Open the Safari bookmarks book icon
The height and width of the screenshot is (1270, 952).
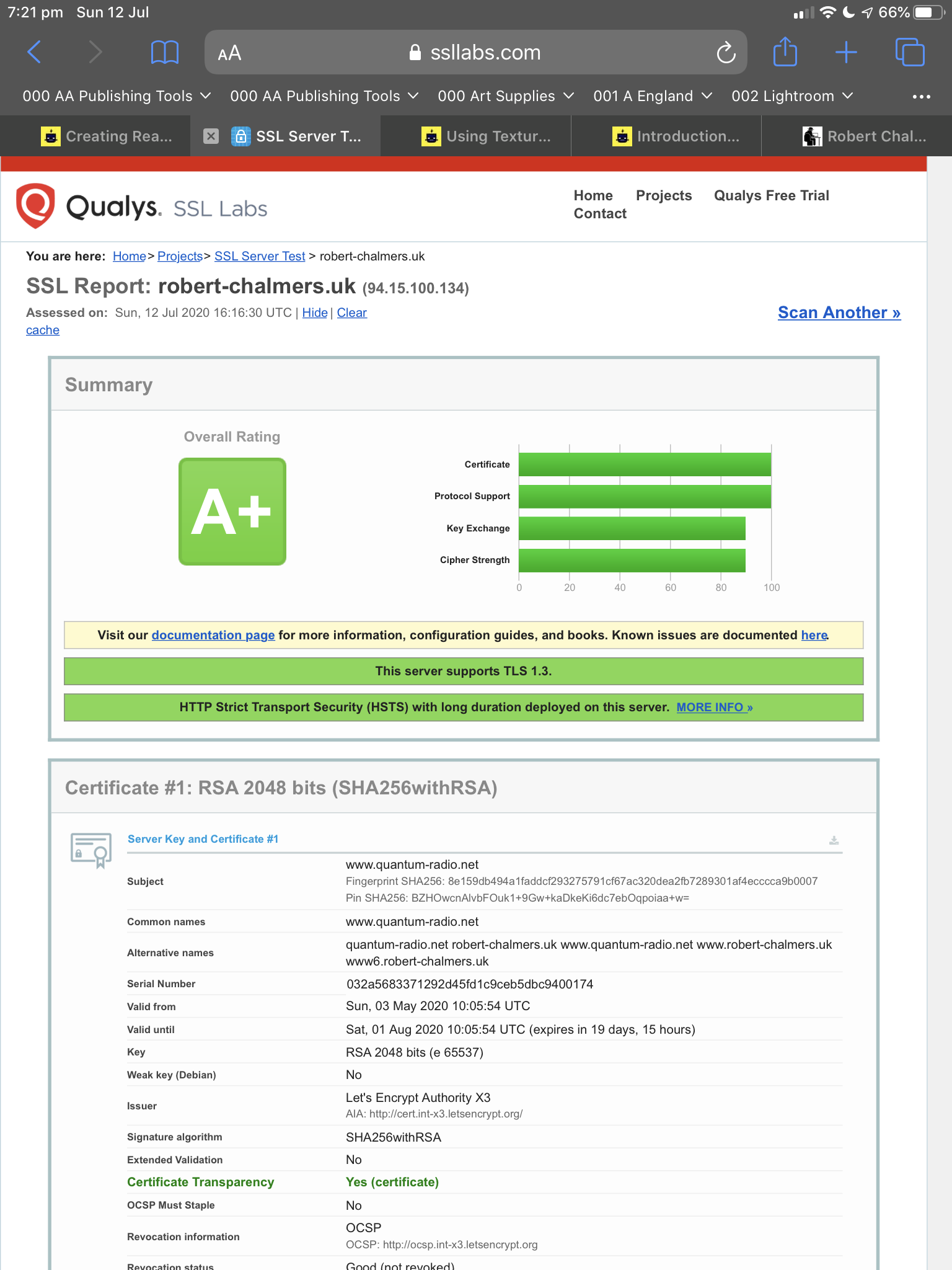(165, 52)
